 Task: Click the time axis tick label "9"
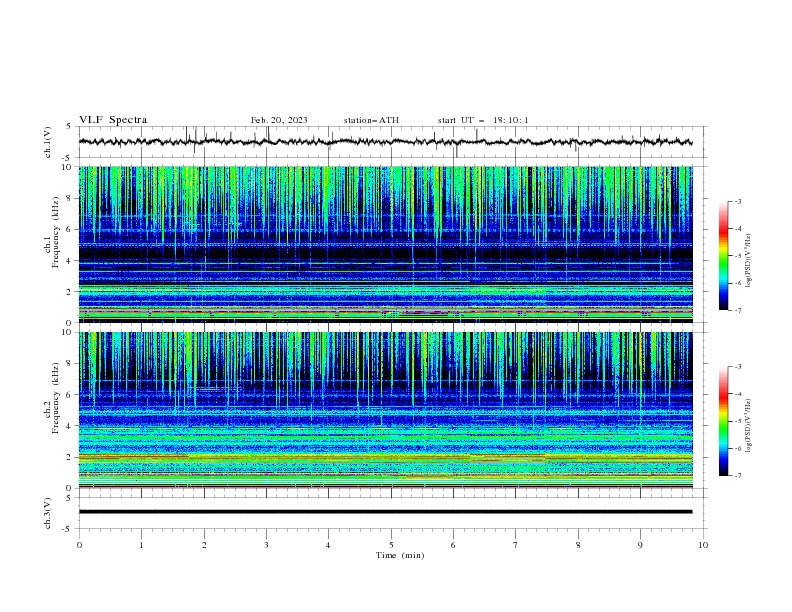pos(640,545)
